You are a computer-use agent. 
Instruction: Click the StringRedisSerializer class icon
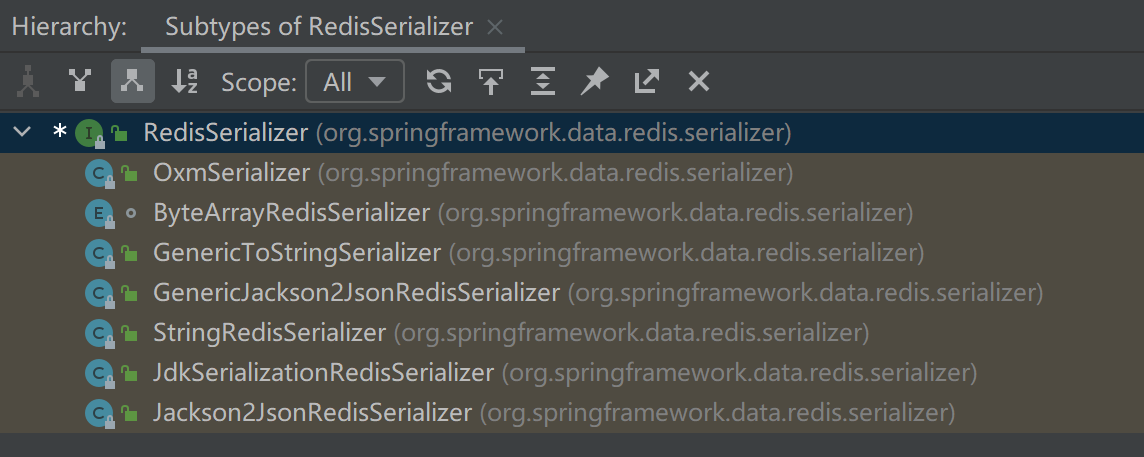coord(97,333)
